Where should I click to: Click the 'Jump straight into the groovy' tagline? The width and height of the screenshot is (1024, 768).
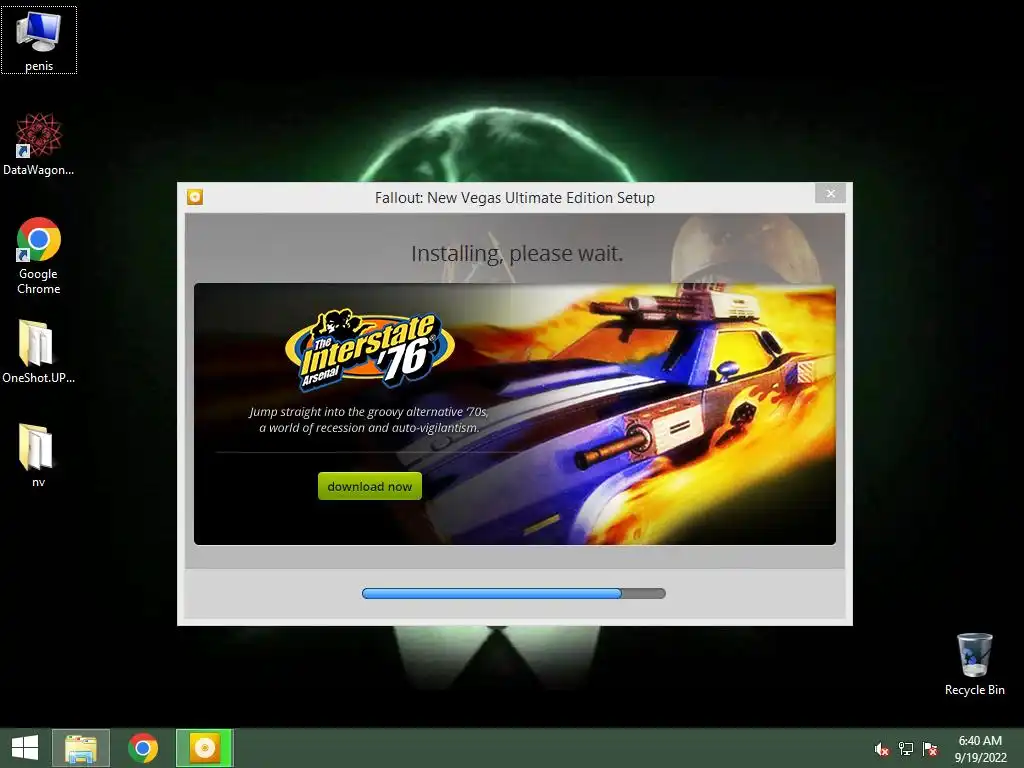click(369, 420)
